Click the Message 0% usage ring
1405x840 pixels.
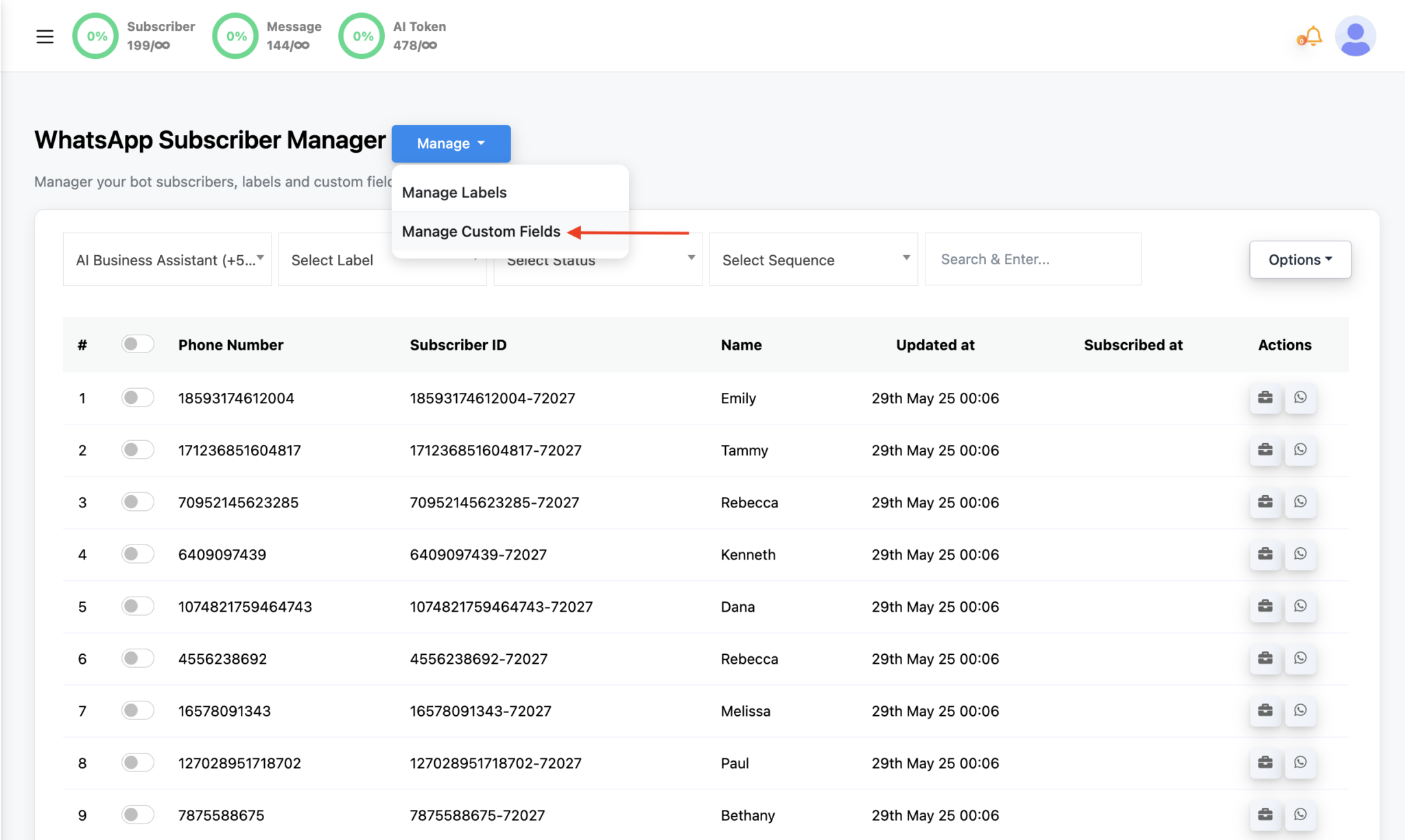[x=236, y=36]
